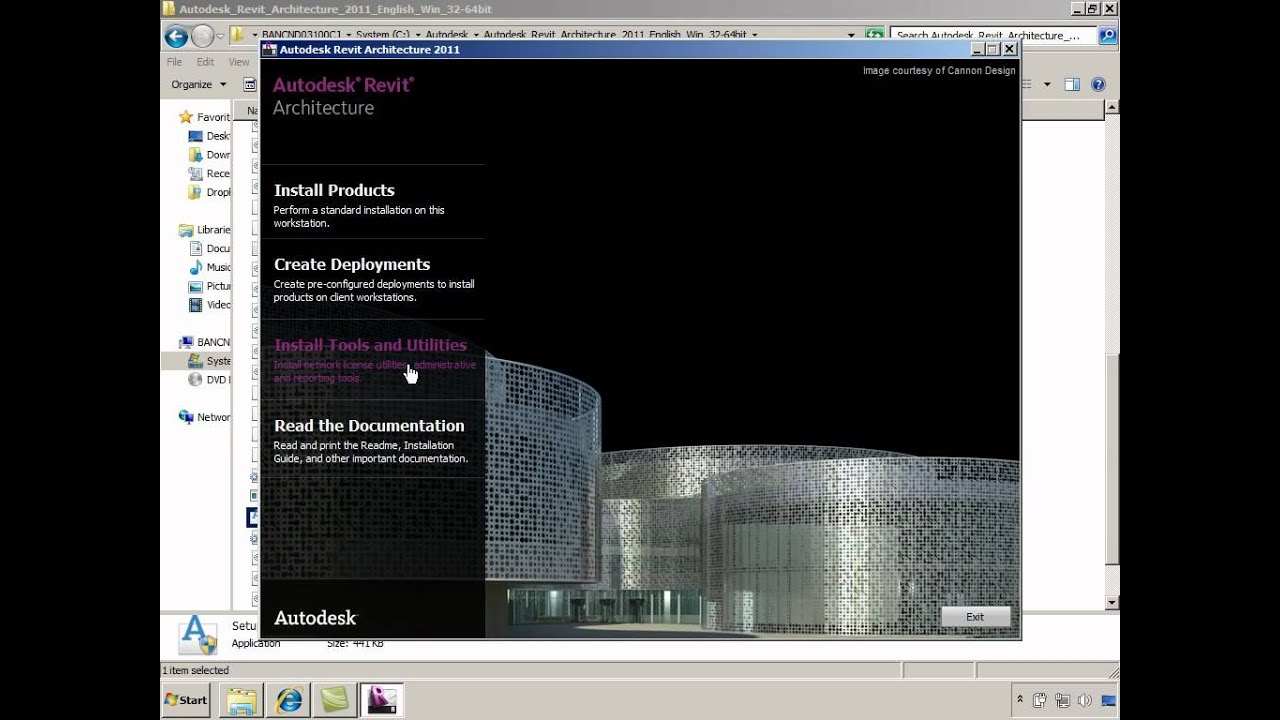Refresh the Explorer address bar

875,35
